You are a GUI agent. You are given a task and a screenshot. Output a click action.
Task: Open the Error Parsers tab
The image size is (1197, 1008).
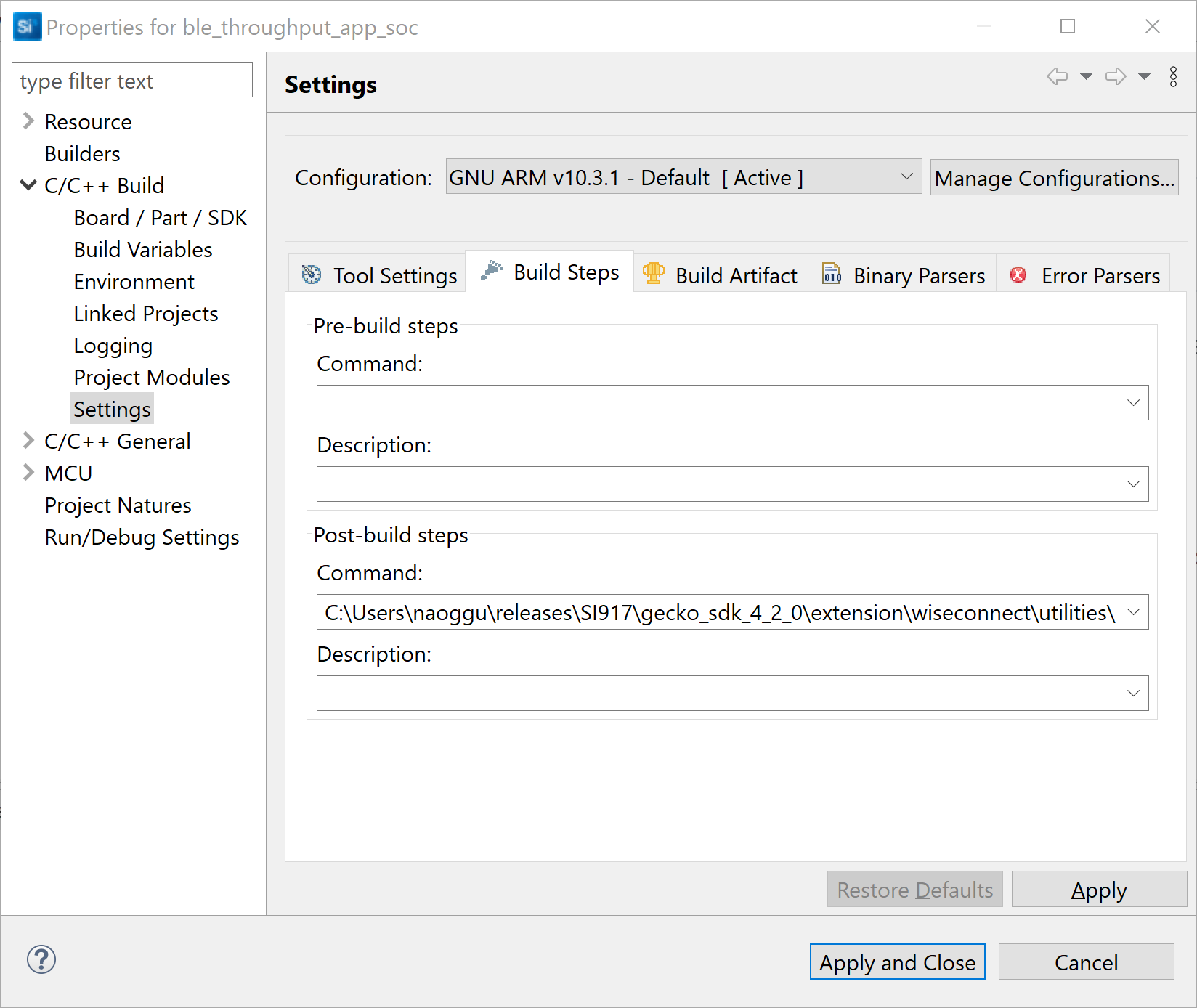1083,275
